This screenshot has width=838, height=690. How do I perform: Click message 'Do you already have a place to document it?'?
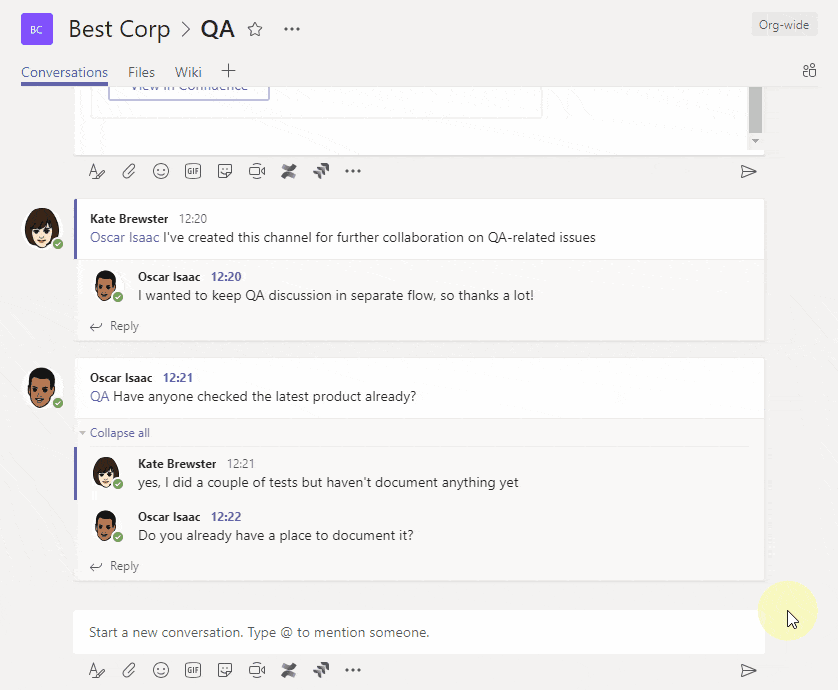(x=276, y=536)
